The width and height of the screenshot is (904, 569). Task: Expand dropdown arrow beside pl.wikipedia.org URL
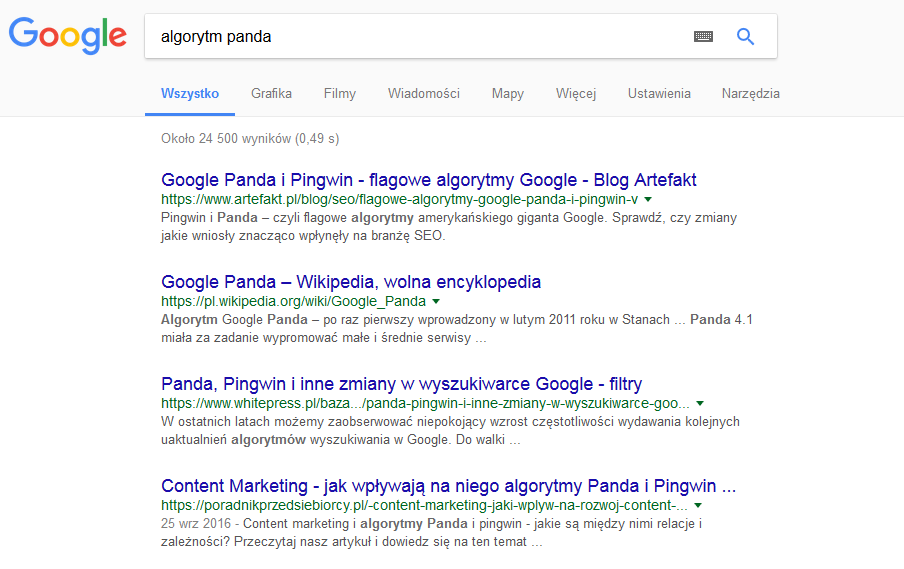pyautogui.click(x=436, y=302)
